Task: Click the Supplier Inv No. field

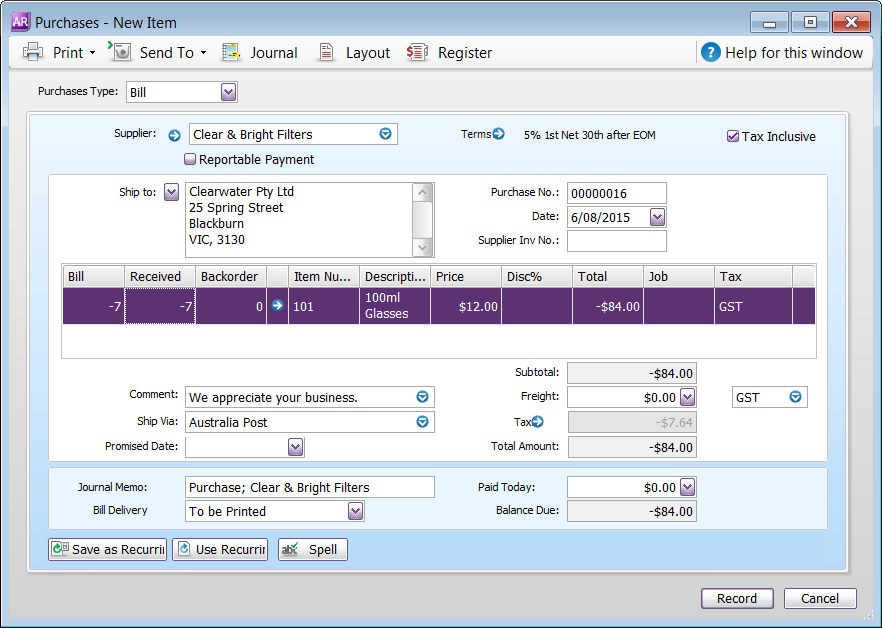Action: click(616, 241)
